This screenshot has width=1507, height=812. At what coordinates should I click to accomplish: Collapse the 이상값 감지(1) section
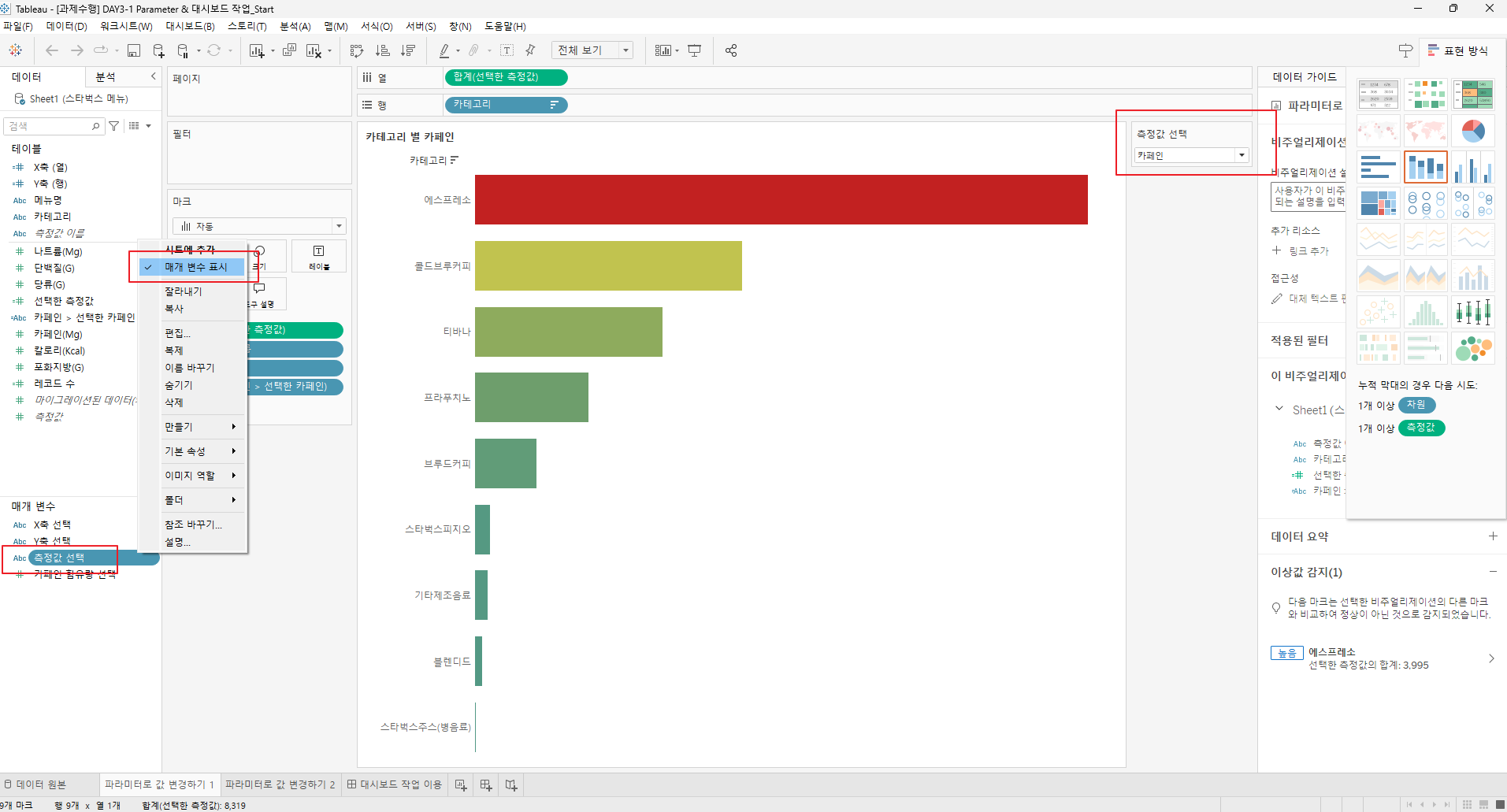1492,571
